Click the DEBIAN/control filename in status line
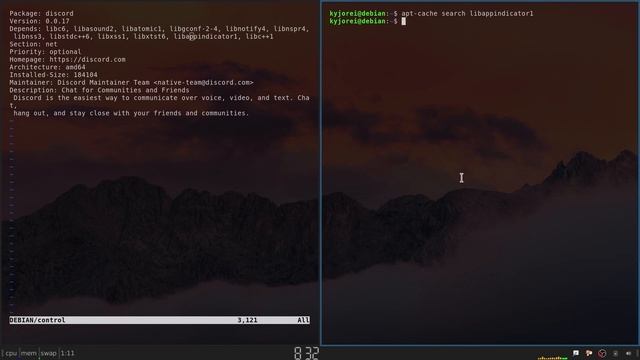 pyautogui.click(x=37, y=320)
